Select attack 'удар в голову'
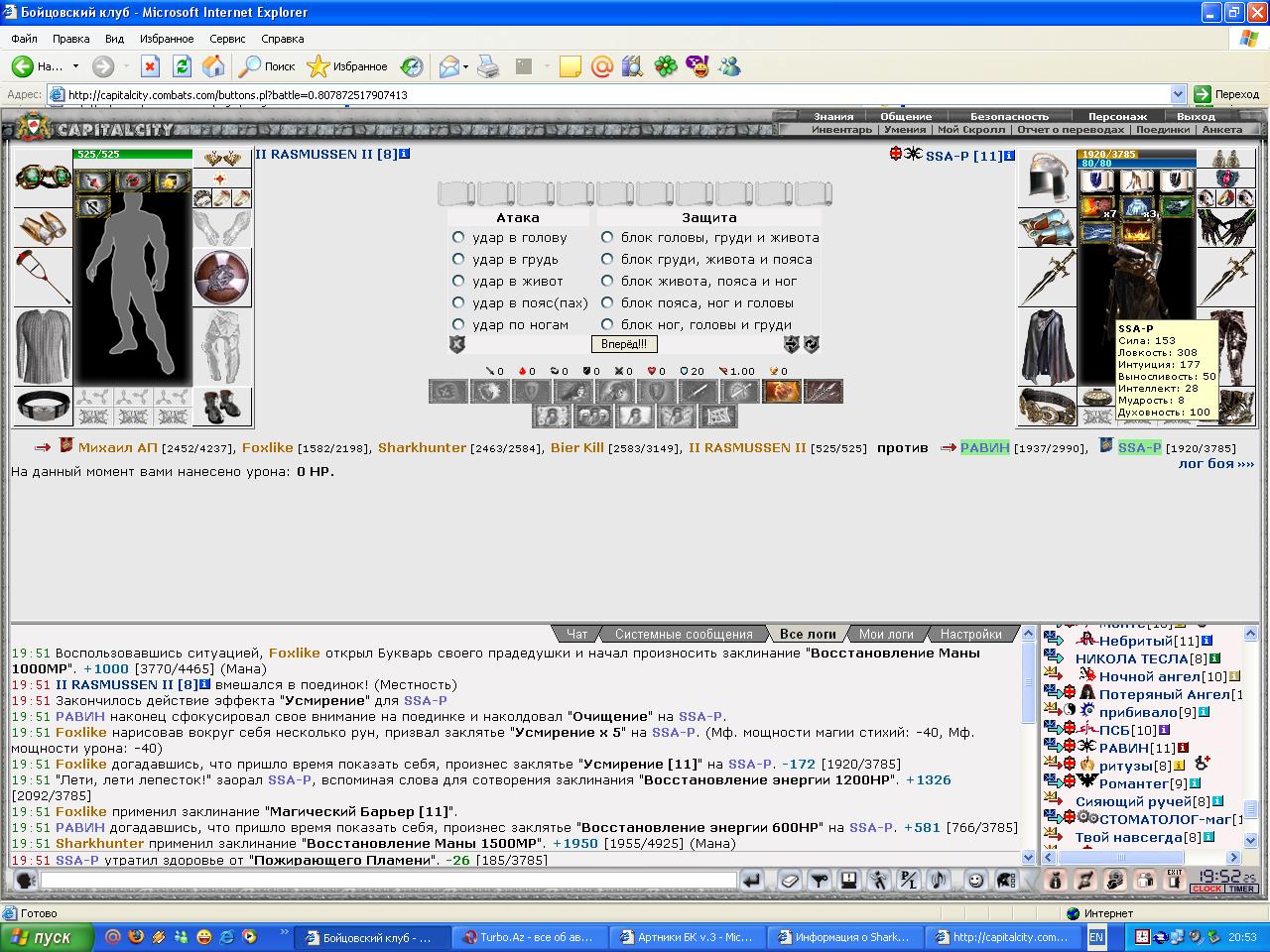Screen dimensions: 1270x952 [458, 237]
